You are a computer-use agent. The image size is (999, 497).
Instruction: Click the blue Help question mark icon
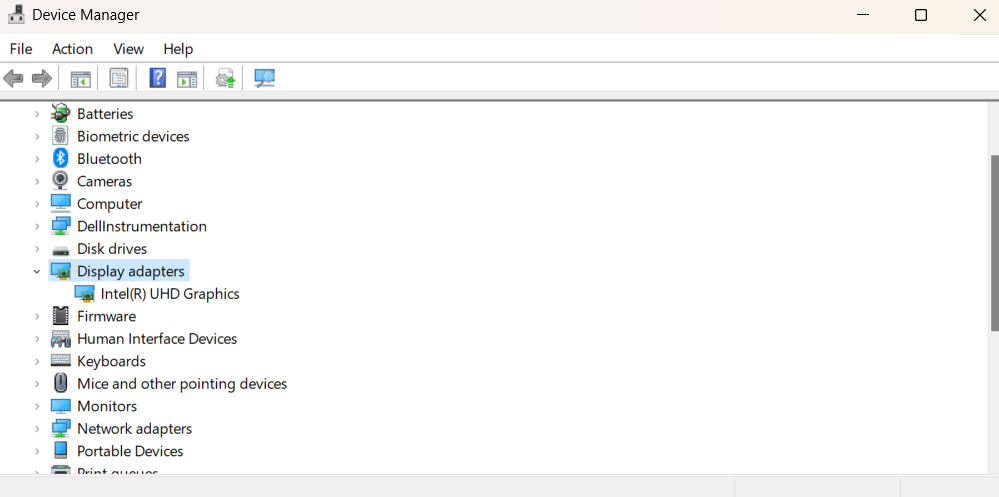(x=157, y=78)
